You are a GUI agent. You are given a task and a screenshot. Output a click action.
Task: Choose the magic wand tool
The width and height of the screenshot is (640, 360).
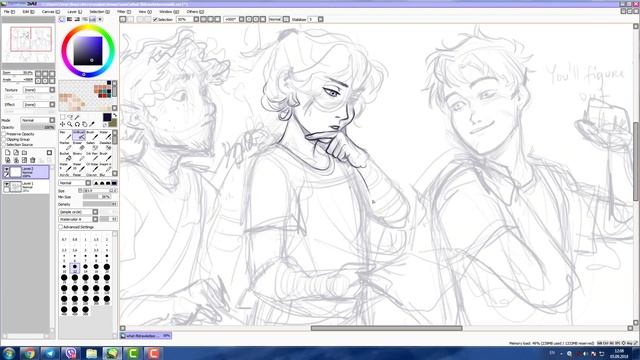click(77, 117)
